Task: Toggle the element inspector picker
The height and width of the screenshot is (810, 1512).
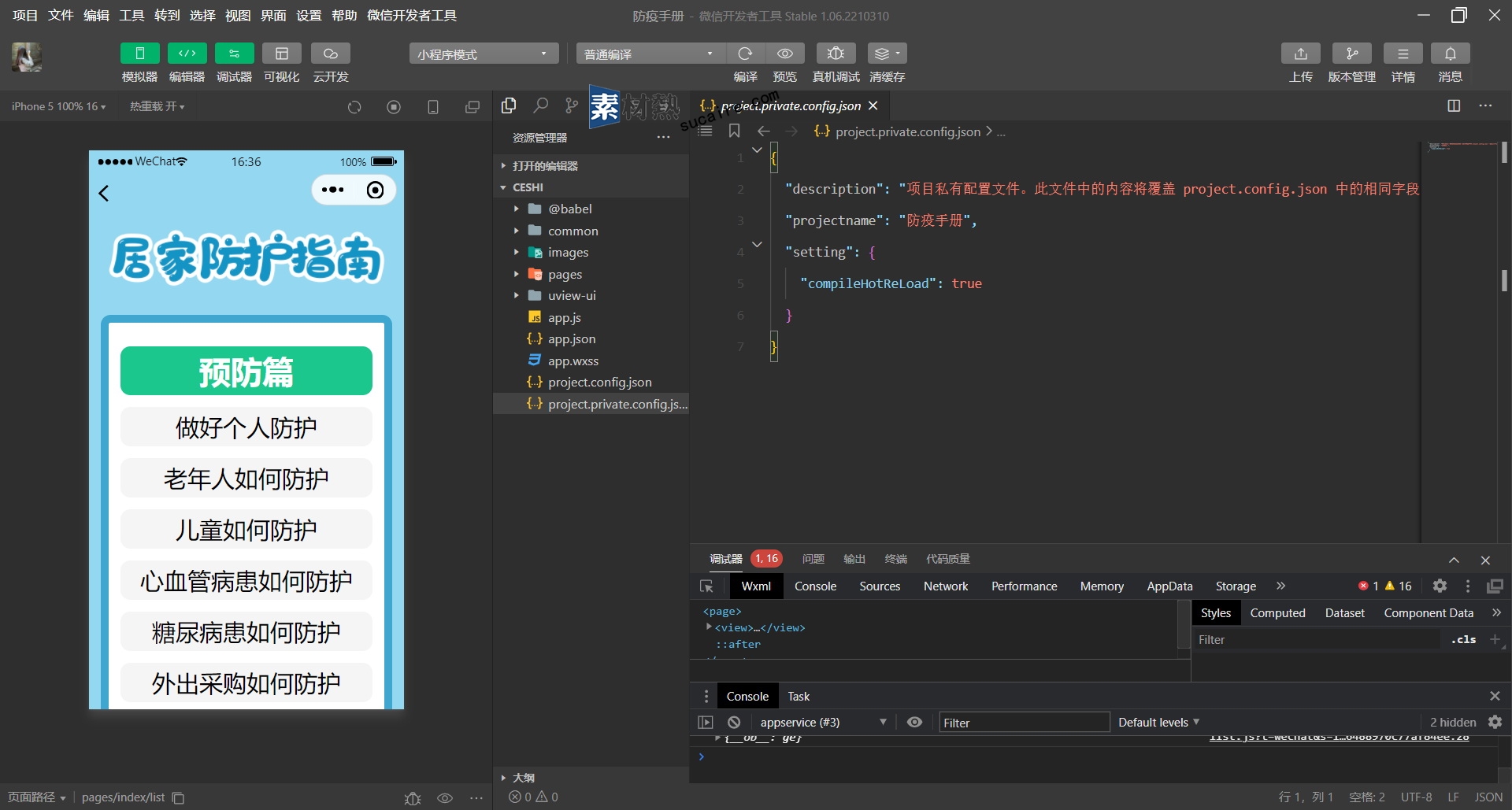Action: (x=706, y=586)
